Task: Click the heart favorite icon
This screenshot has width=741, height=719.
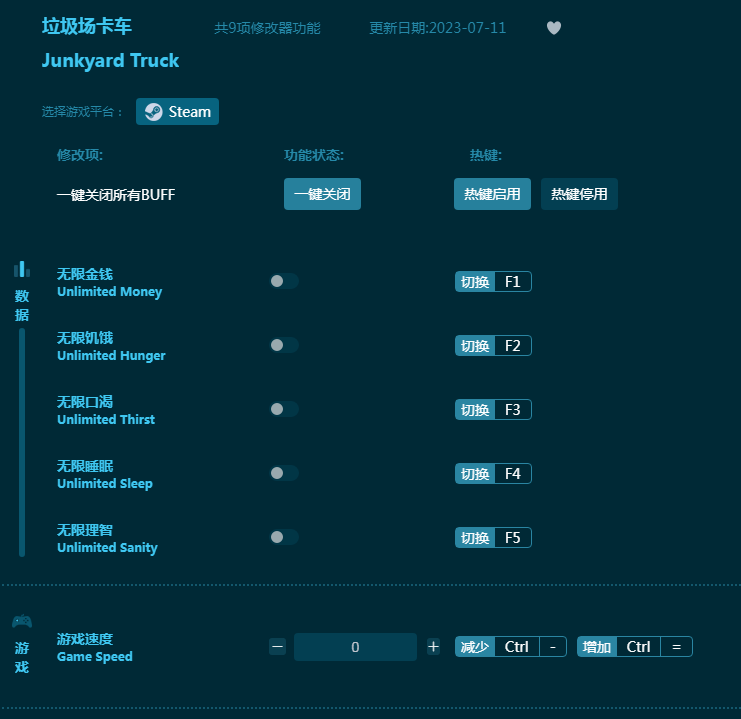Action: click(554, 28)
